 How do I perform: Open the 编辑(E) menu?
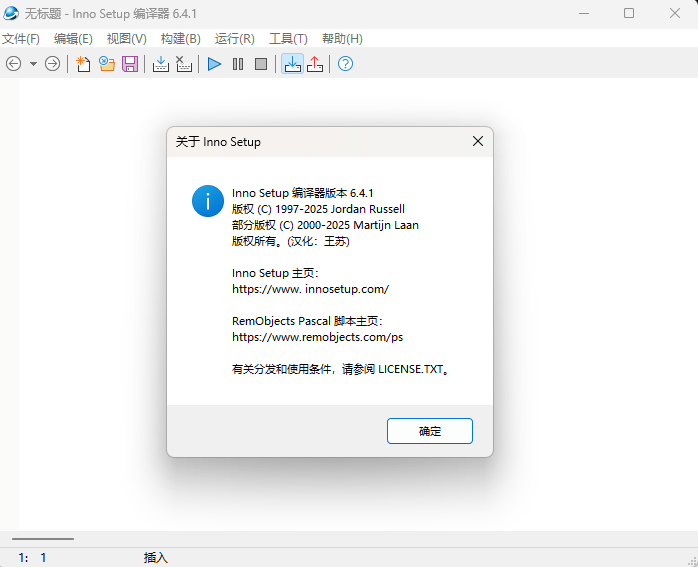click(x=73, y=39)
